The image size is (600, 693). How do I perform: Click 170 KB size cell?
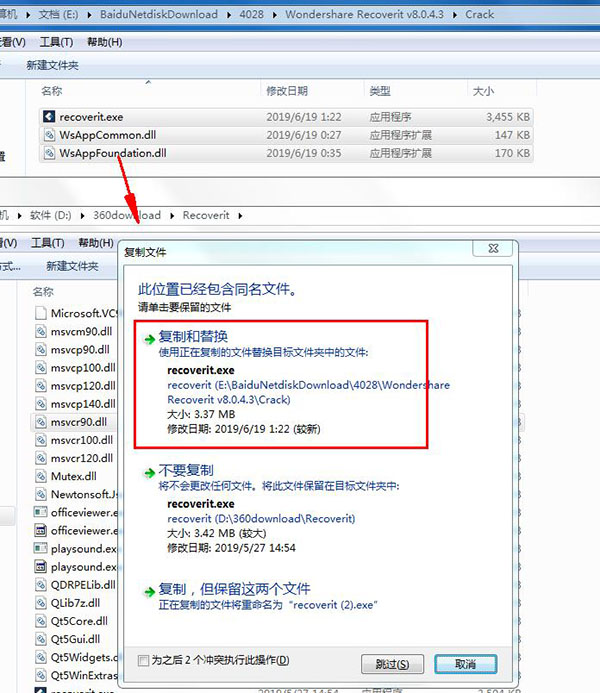click(x=512, y=153)
